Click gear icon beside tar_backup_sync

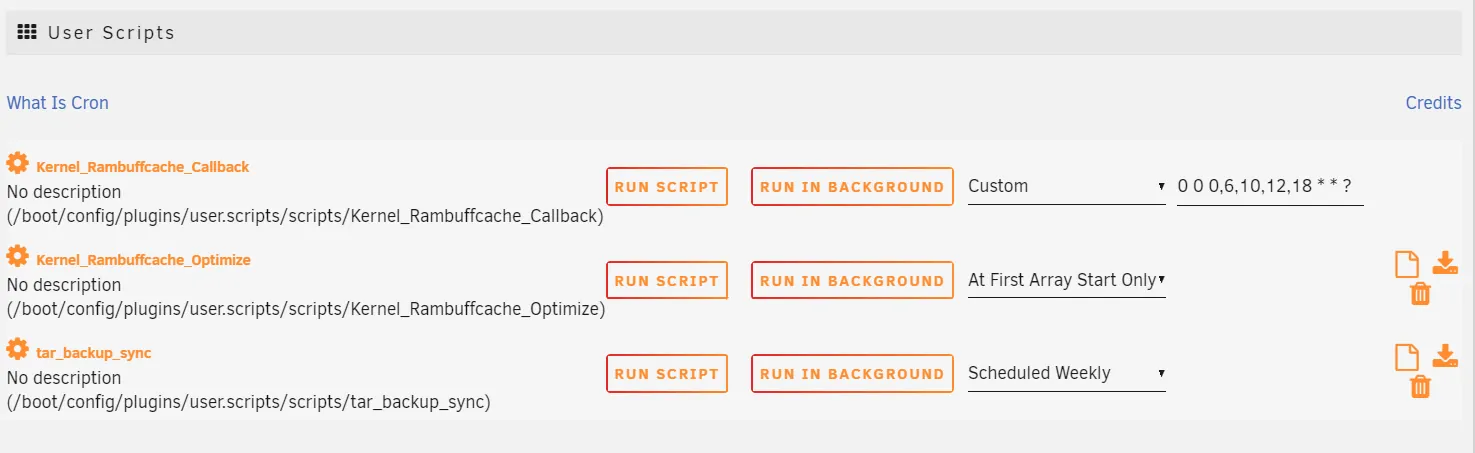[x=17, y=350]
